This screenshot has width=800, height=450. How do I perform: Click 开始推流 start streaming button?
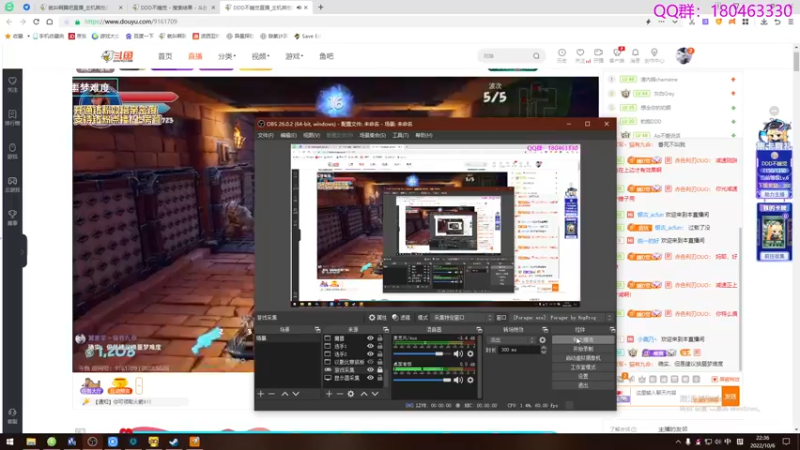tap(583, 340)
